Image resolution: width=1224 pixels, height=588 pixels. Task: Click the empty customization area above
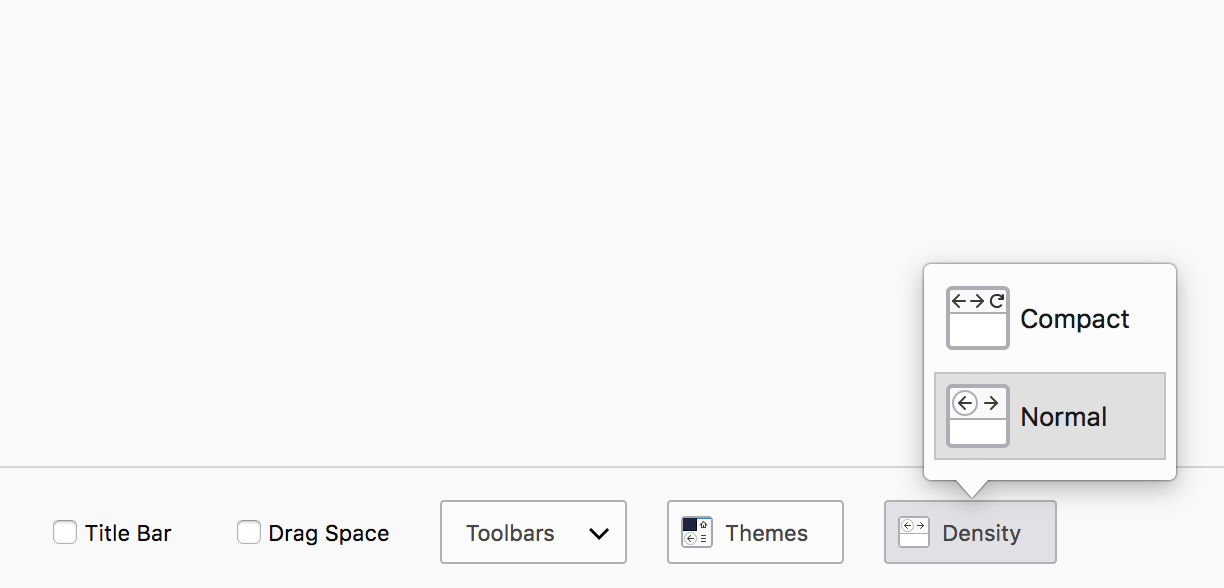(x=450, y=220)
